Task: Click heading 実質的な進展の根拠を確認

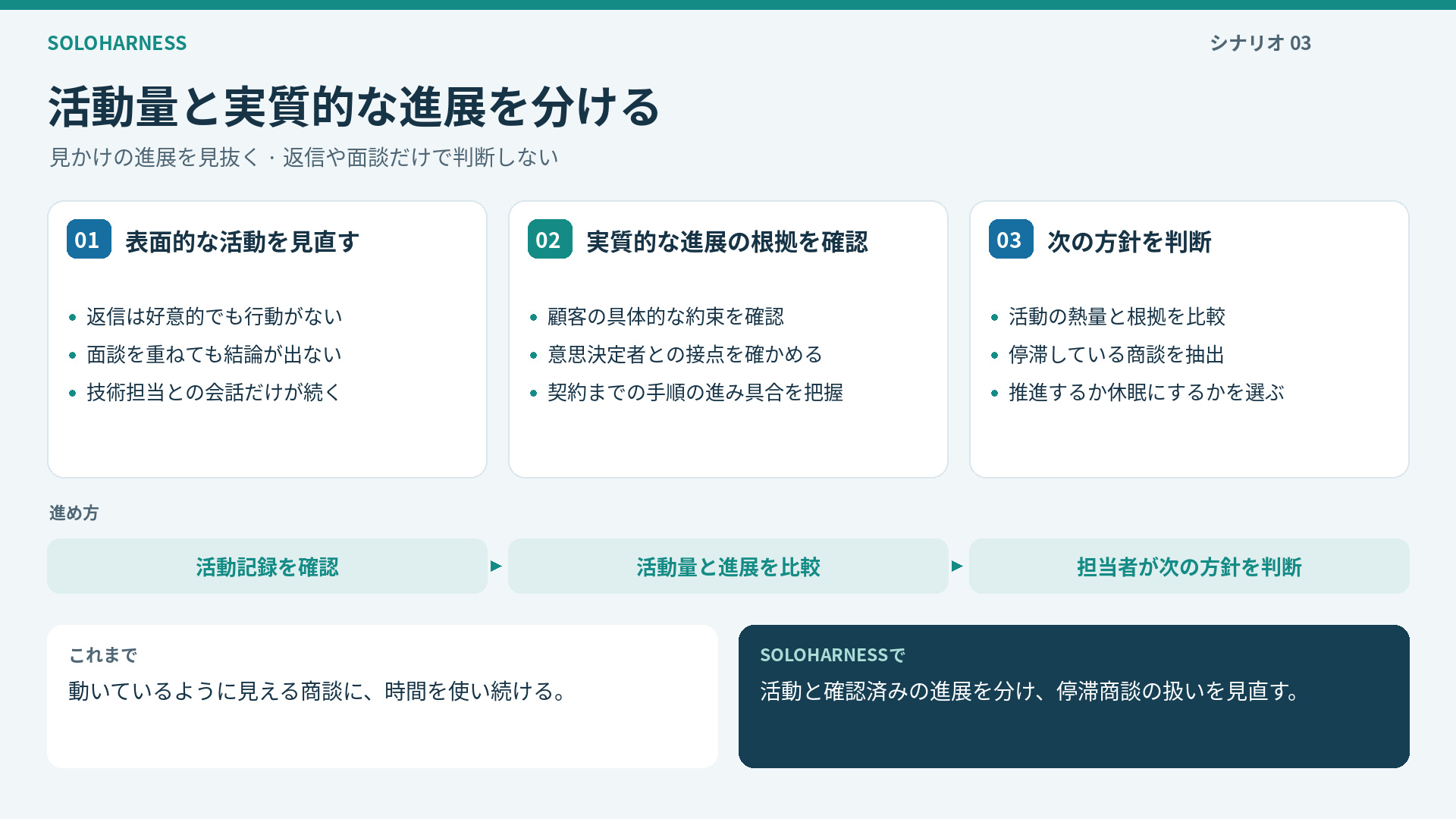Action: (x=726, y=241)
